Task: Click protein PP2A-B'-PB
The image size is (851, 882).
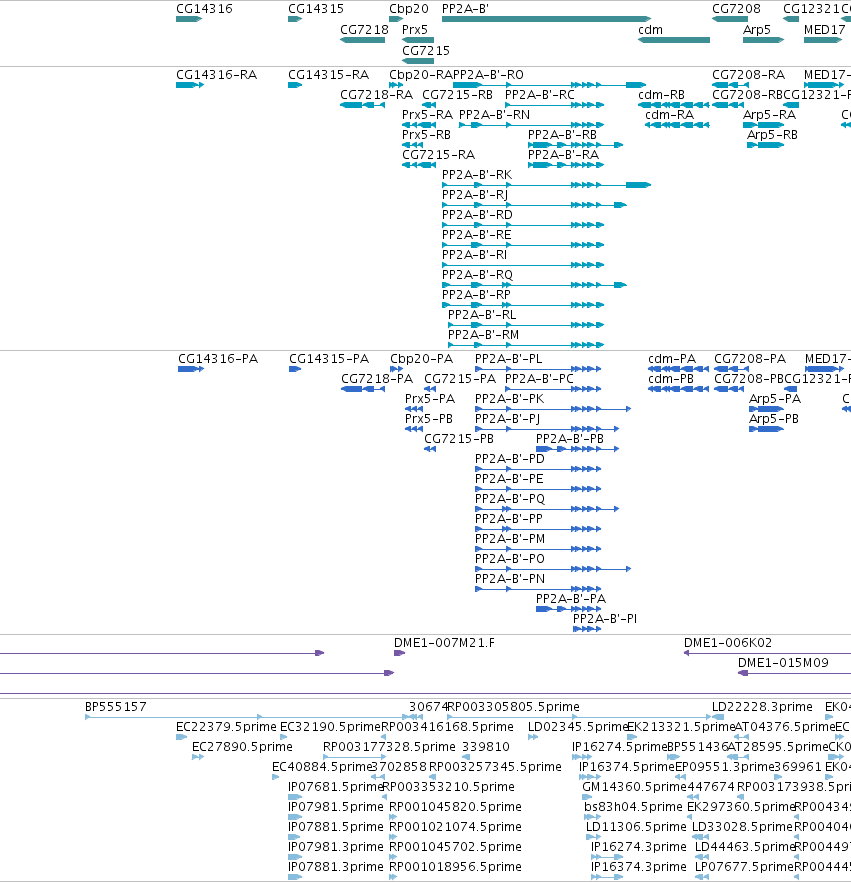Action: (578, 449)
